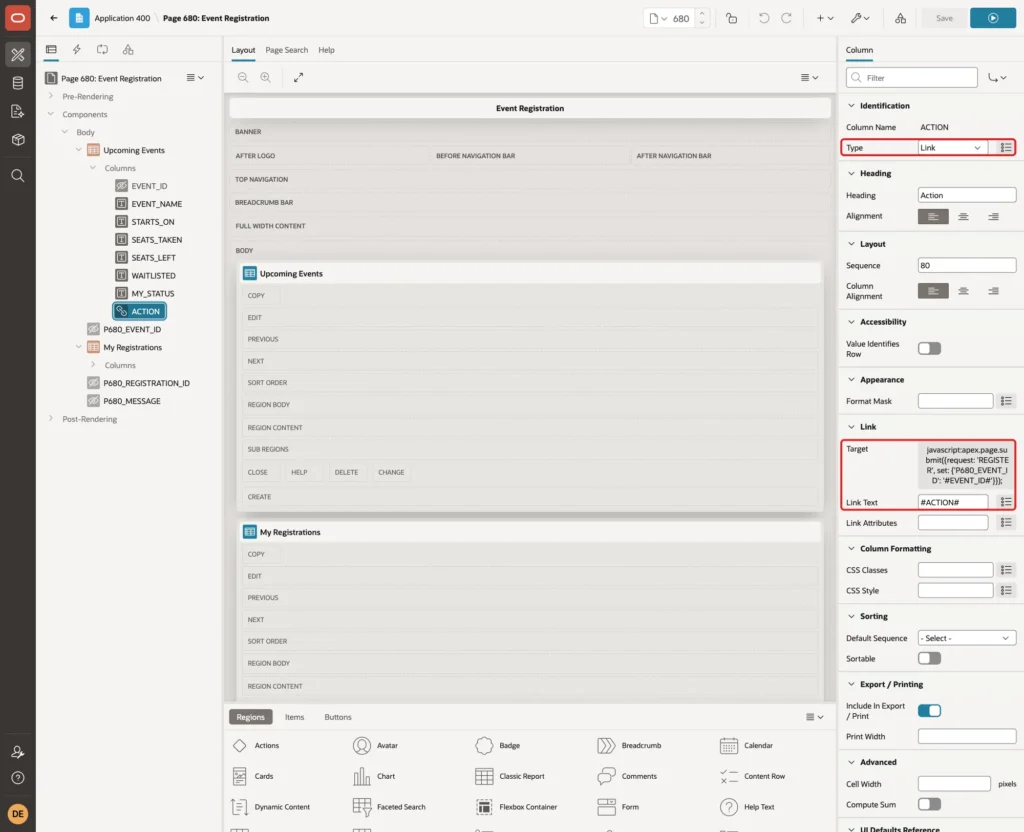Click the link Target property button

point(967,465)
